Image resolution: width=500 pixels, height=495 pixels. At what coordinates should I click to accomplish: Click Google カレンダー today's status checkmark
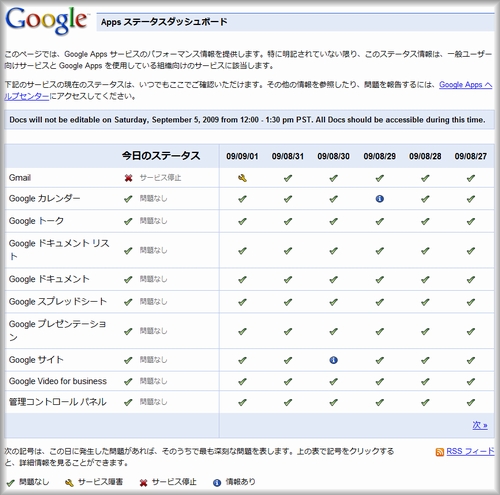tap(128, 199)
